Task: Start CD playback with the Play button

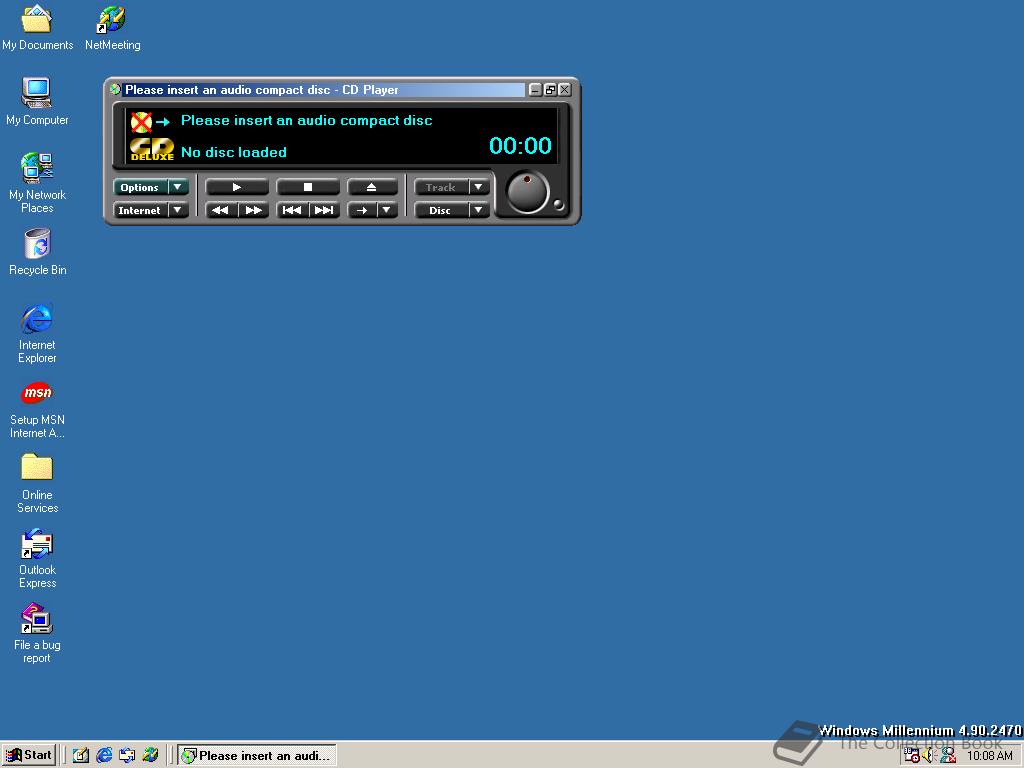Action: 237,187
